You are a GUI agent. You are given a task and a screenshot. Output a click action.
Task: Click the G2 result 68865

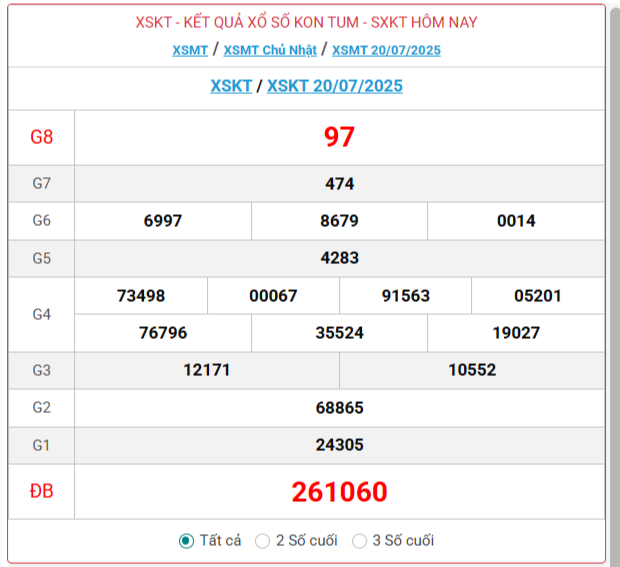tap(339, 408)
